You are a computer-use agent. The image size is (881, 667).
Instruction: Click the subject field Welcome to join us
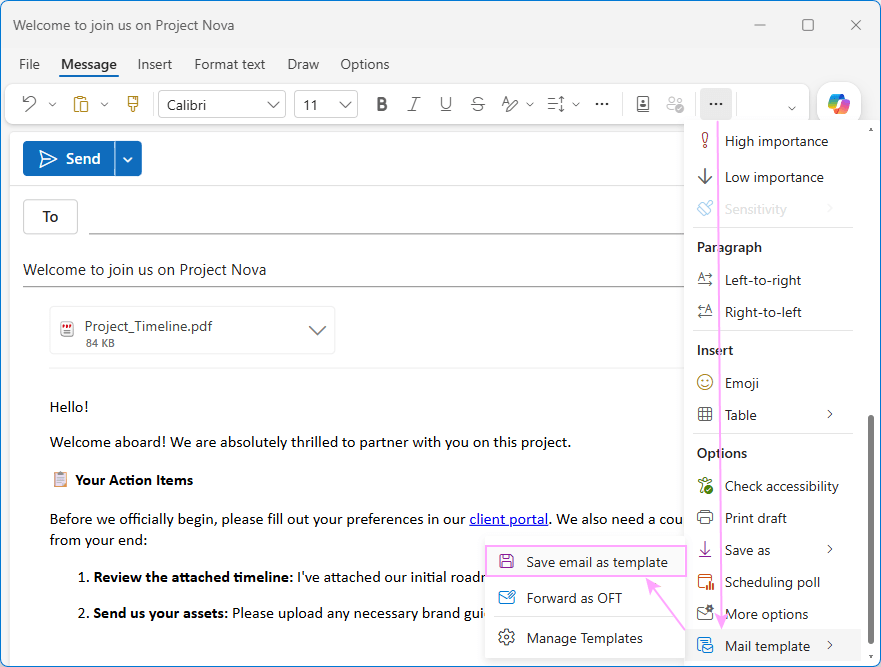pyautogui.click(x=353, y=270)
